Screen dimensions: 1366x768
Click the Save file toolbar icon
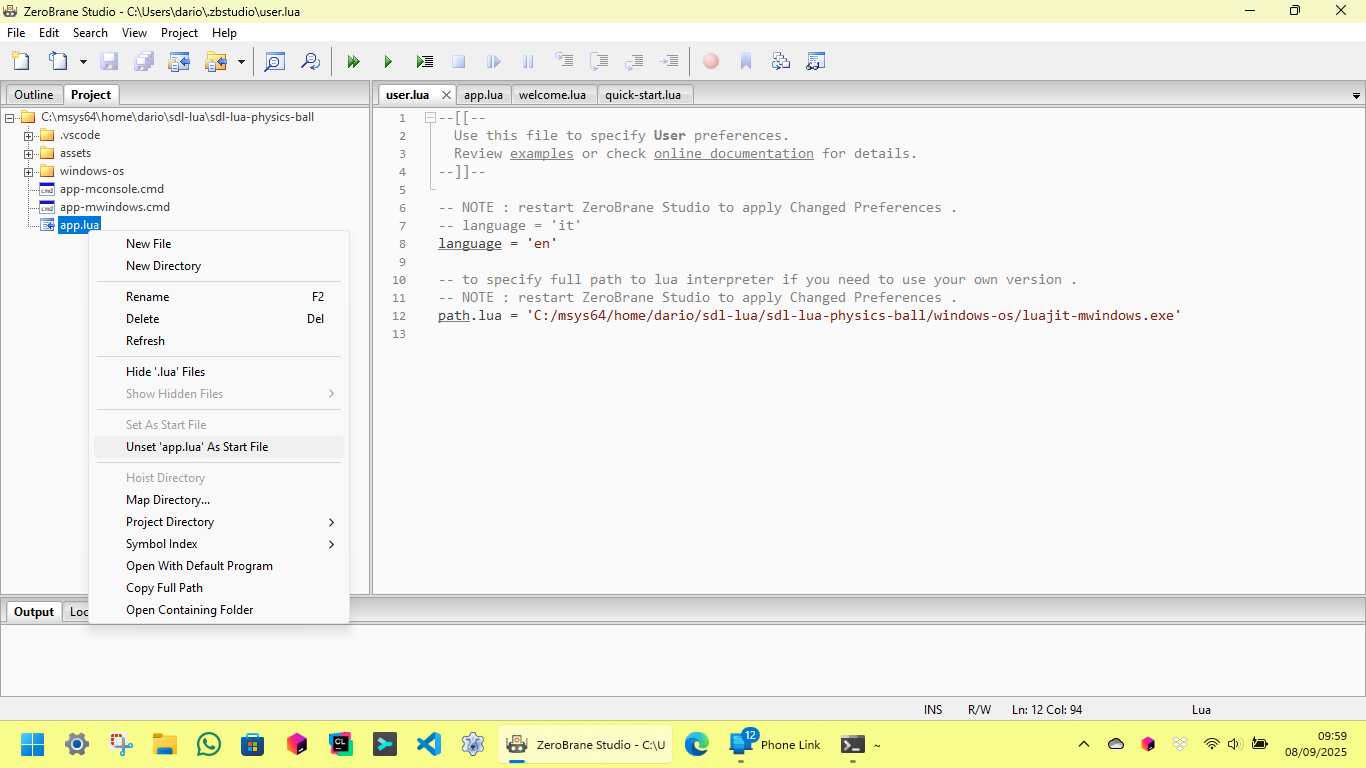[x=109, y=61]
